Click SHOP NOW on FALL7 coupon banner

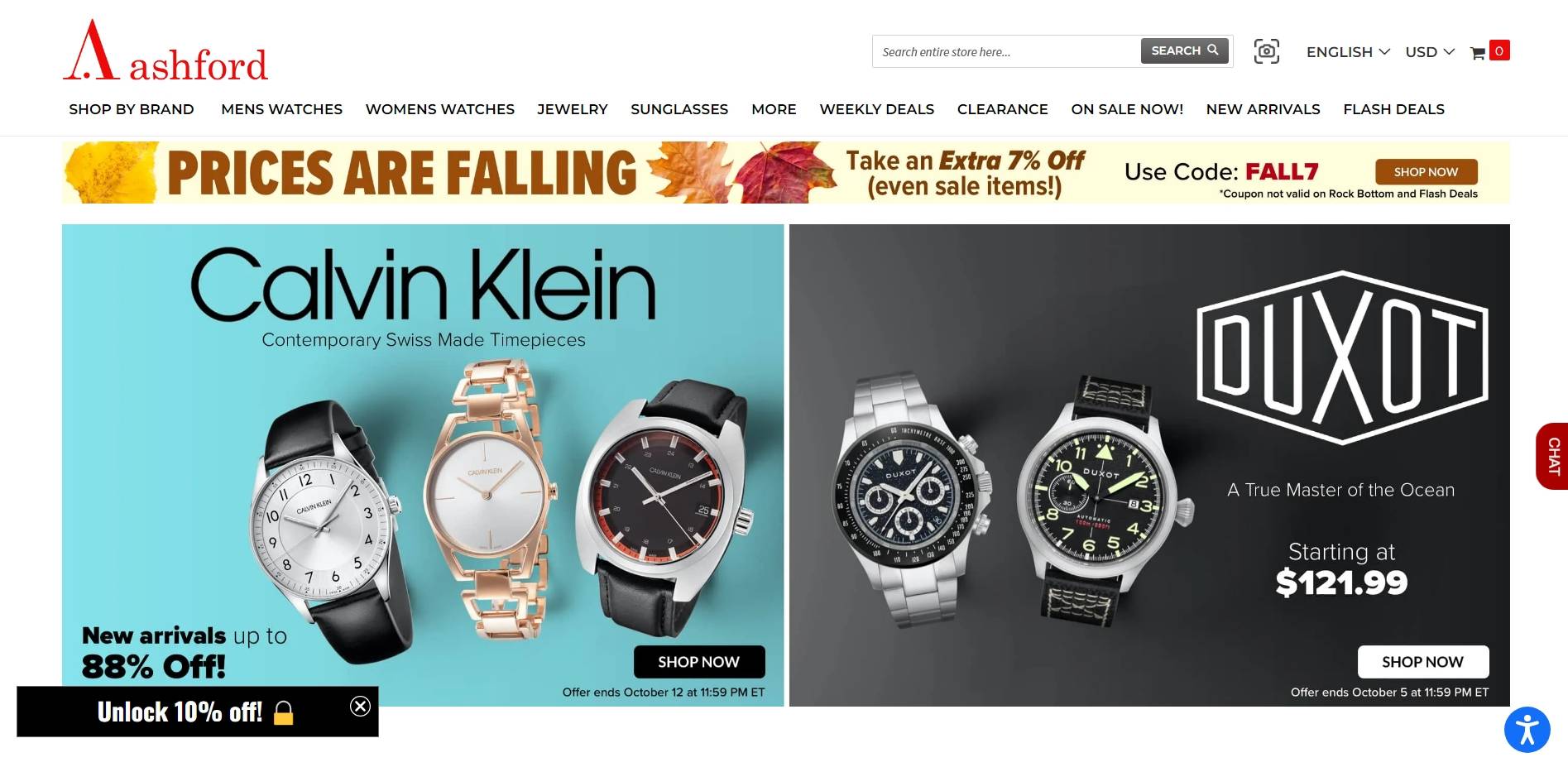click(1426, 172)
